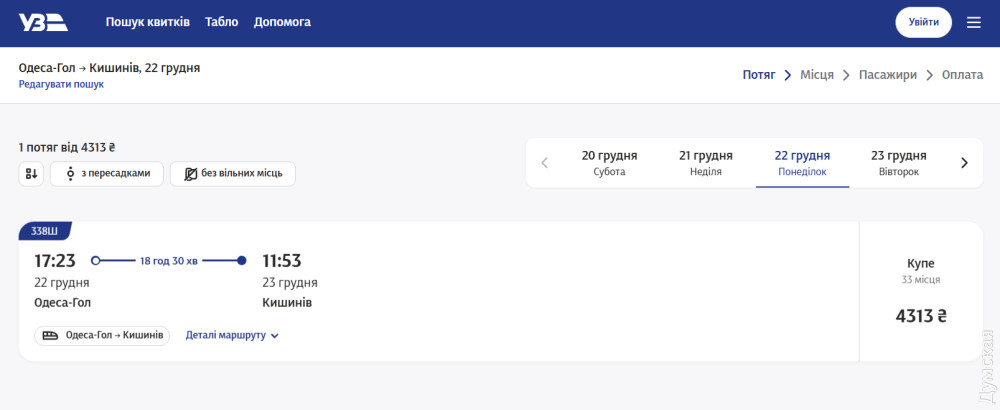
Task: Show previous dates with left arrow
Action: [544, 163]
